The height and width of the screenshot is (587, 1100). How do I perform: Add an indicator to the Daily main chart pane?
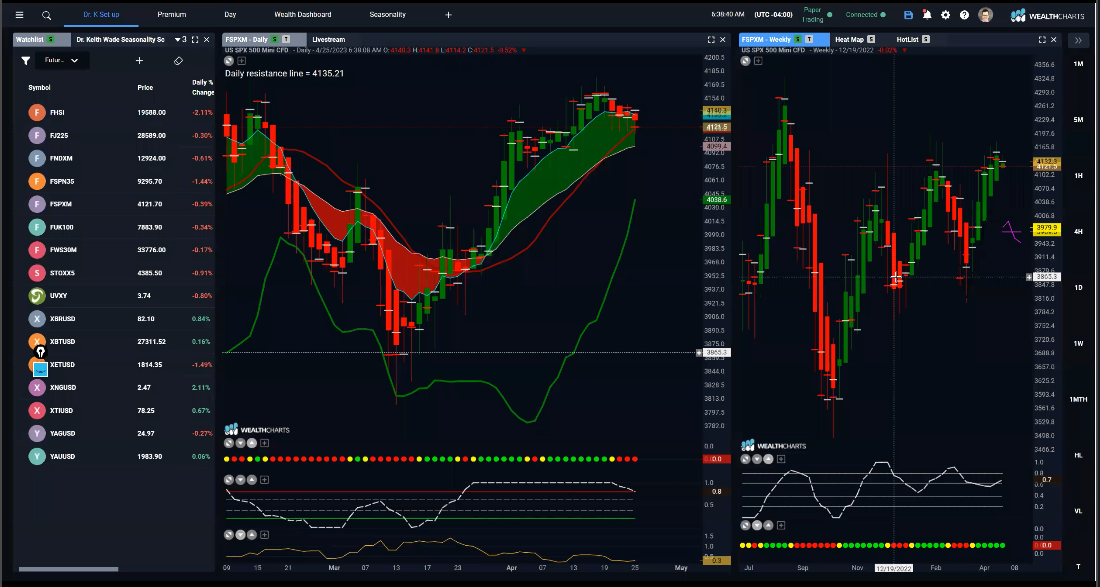click(x=241, y=61)
